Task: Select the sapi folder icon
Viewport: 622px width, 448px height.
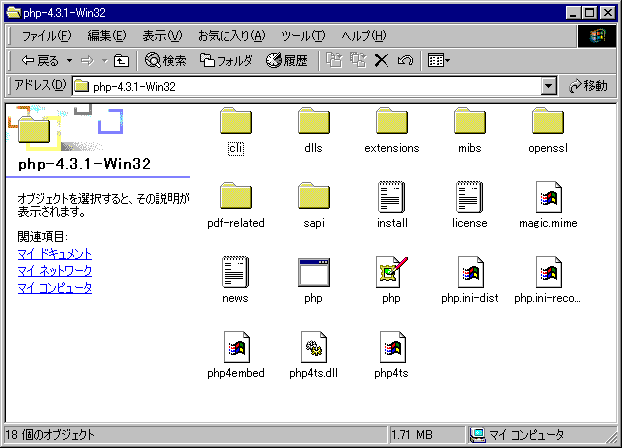Action: pos(314,196)
